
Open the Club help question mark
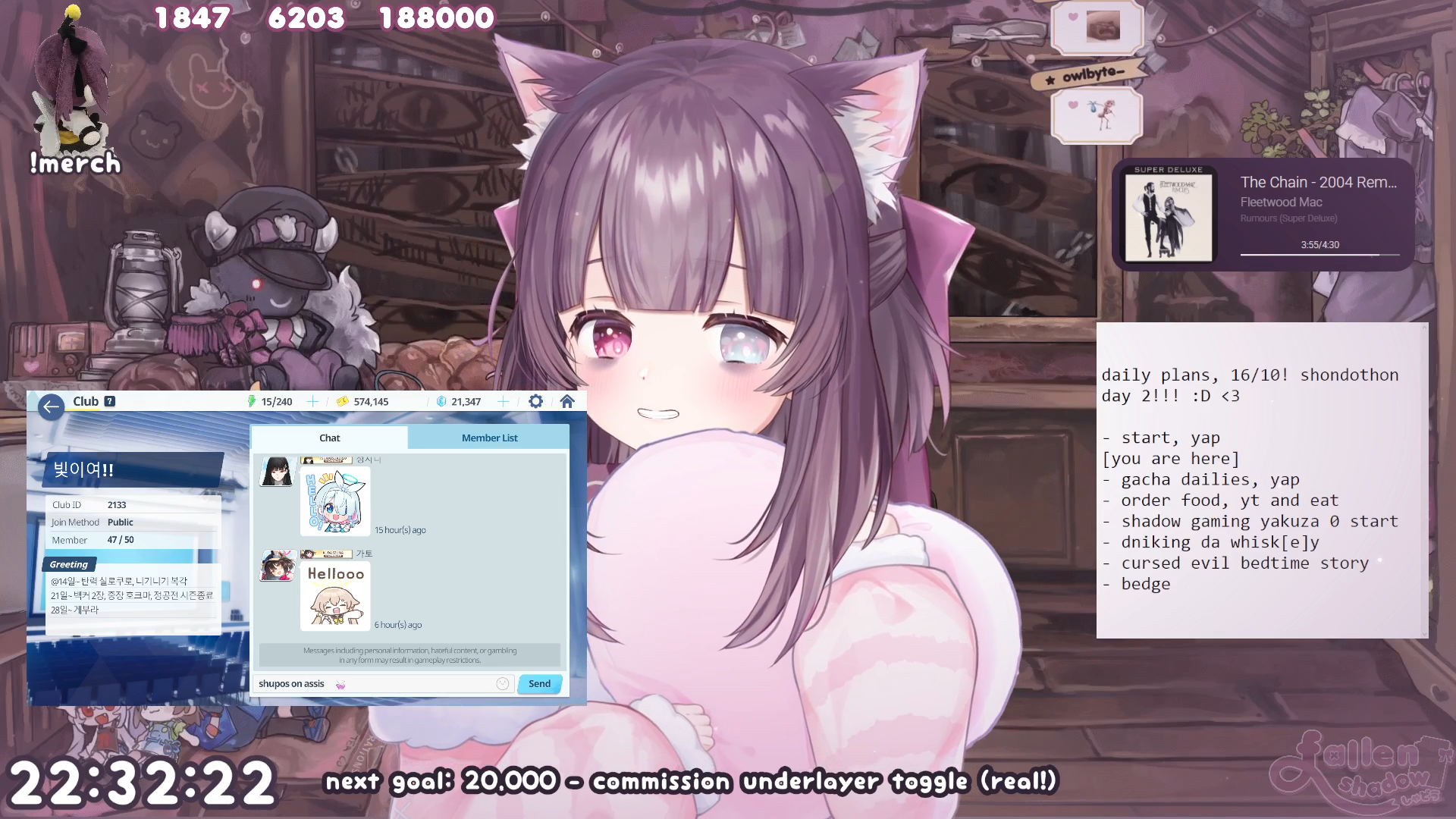coord(110,401)
